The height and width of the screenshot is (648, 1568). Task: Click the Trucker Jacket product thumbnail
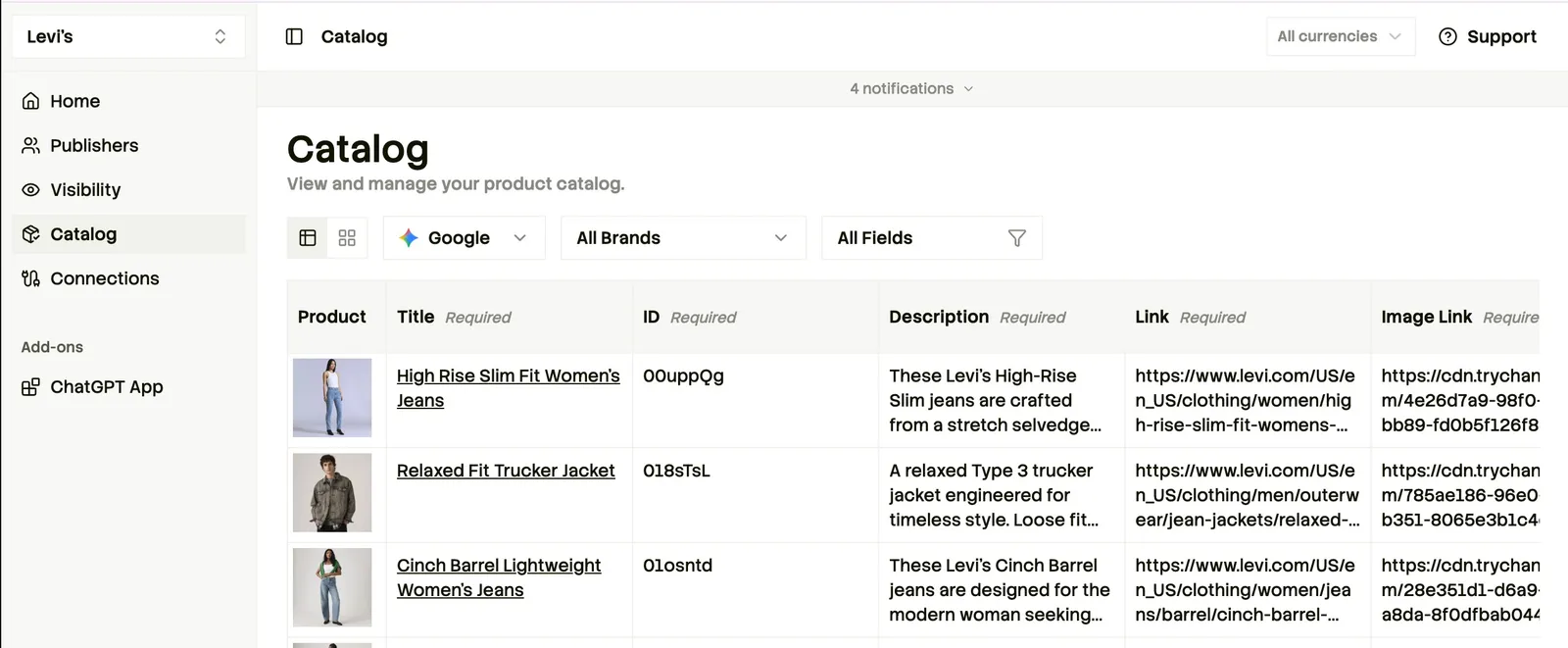click(x=332, y=492)
